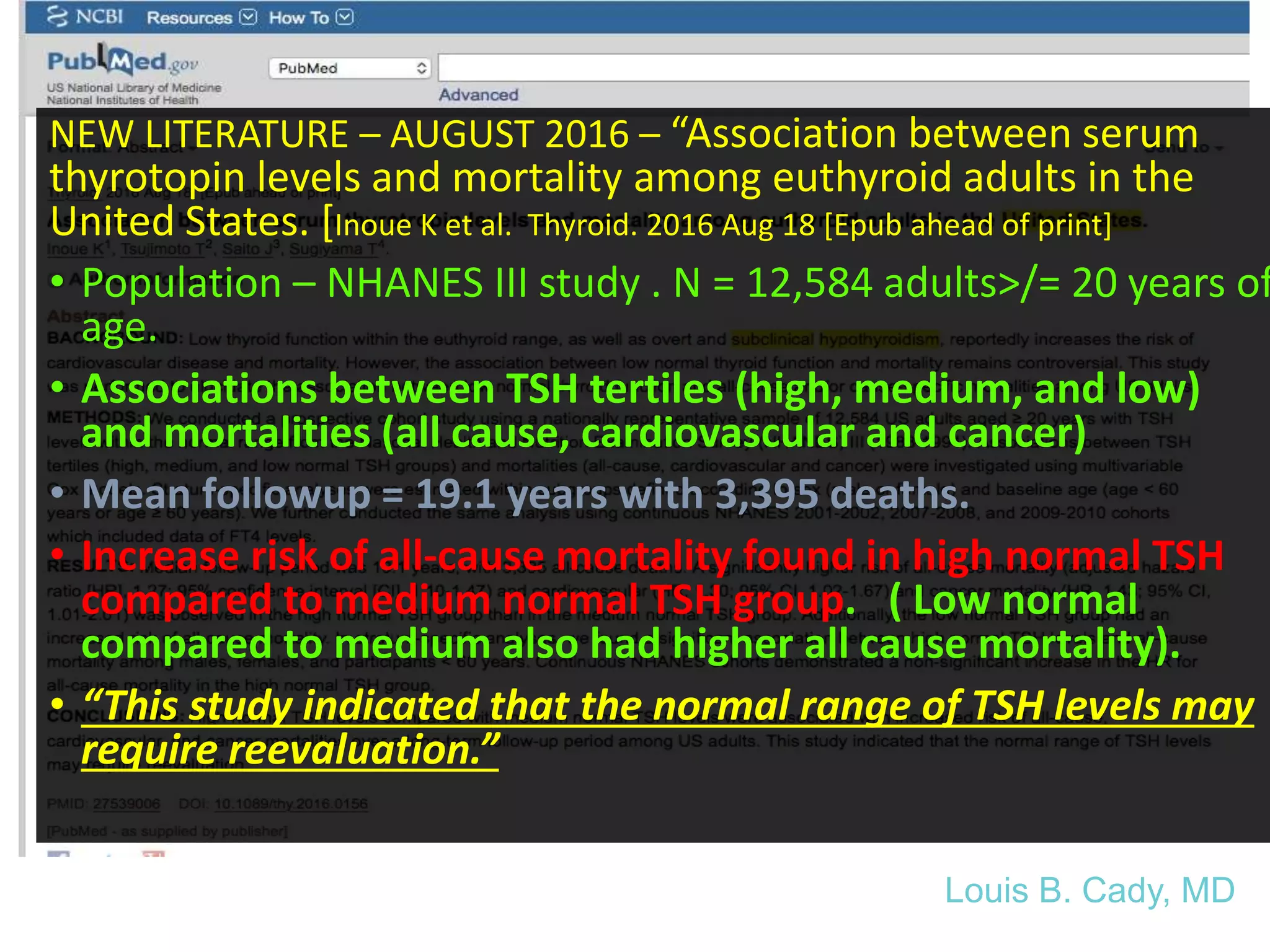Open the Resources dropdown menu

pos(201,17)
